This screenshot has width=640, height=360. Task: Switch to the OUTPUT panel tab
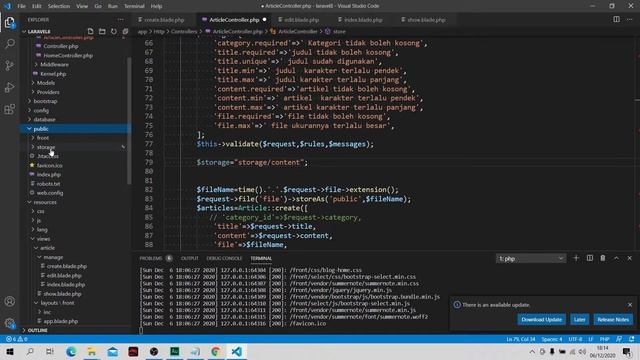(189, 258)
